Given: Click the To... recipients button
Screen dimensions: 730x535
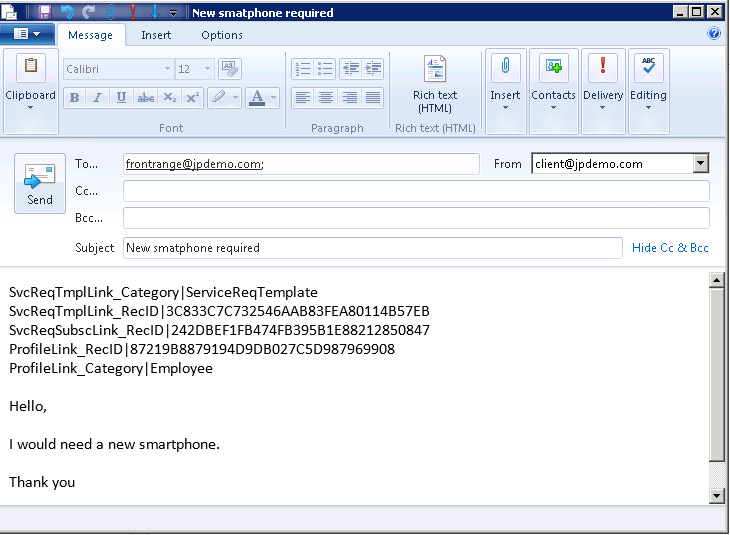Looking at the screenshot, I should pos(88,164).
